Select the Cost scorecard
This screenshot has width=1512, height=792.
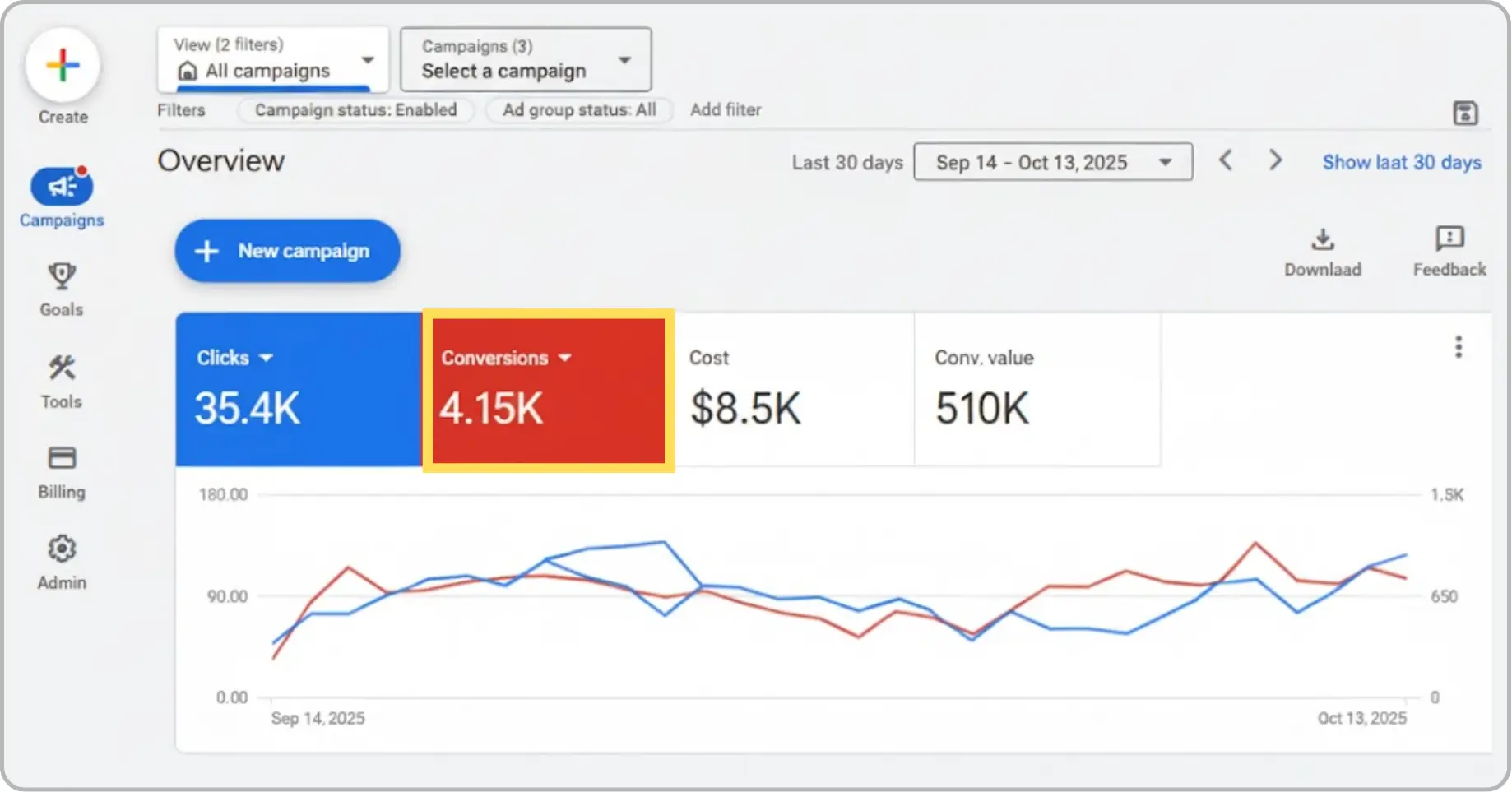[795, 389]
